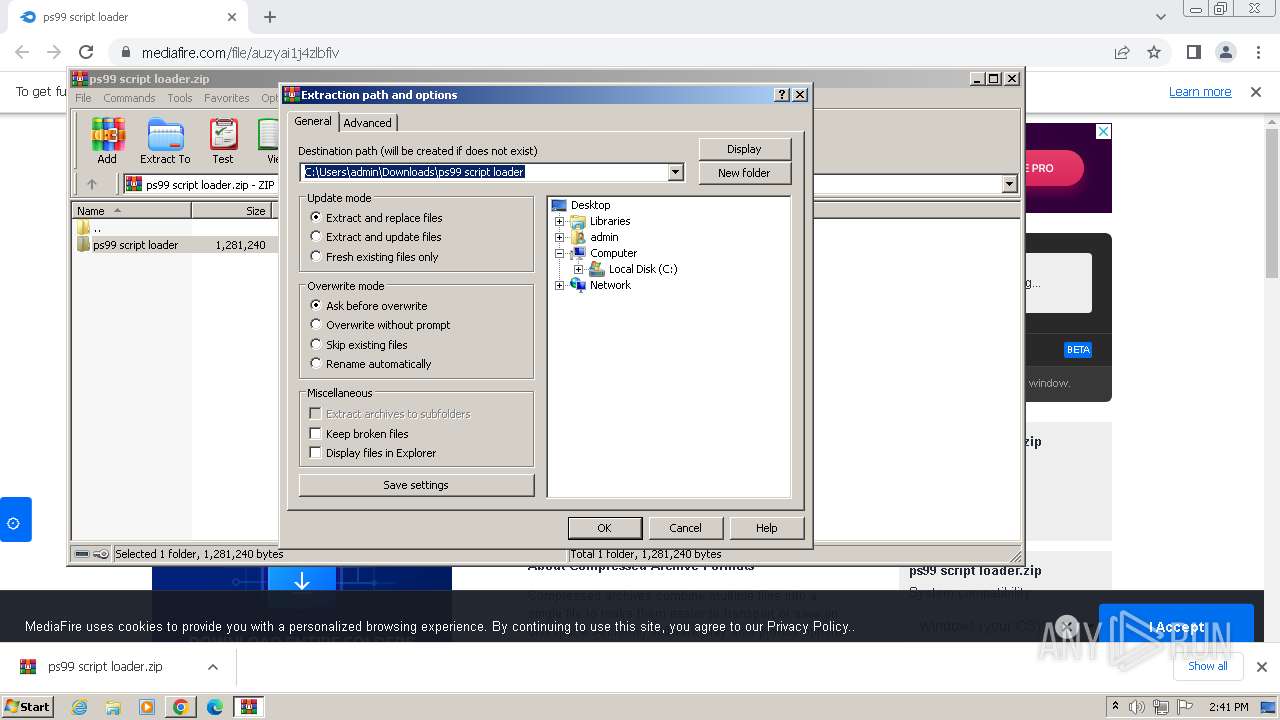Open WinRAR address bar dropdown
This screenshot has height=720, width=1280.
(1009, 184)
